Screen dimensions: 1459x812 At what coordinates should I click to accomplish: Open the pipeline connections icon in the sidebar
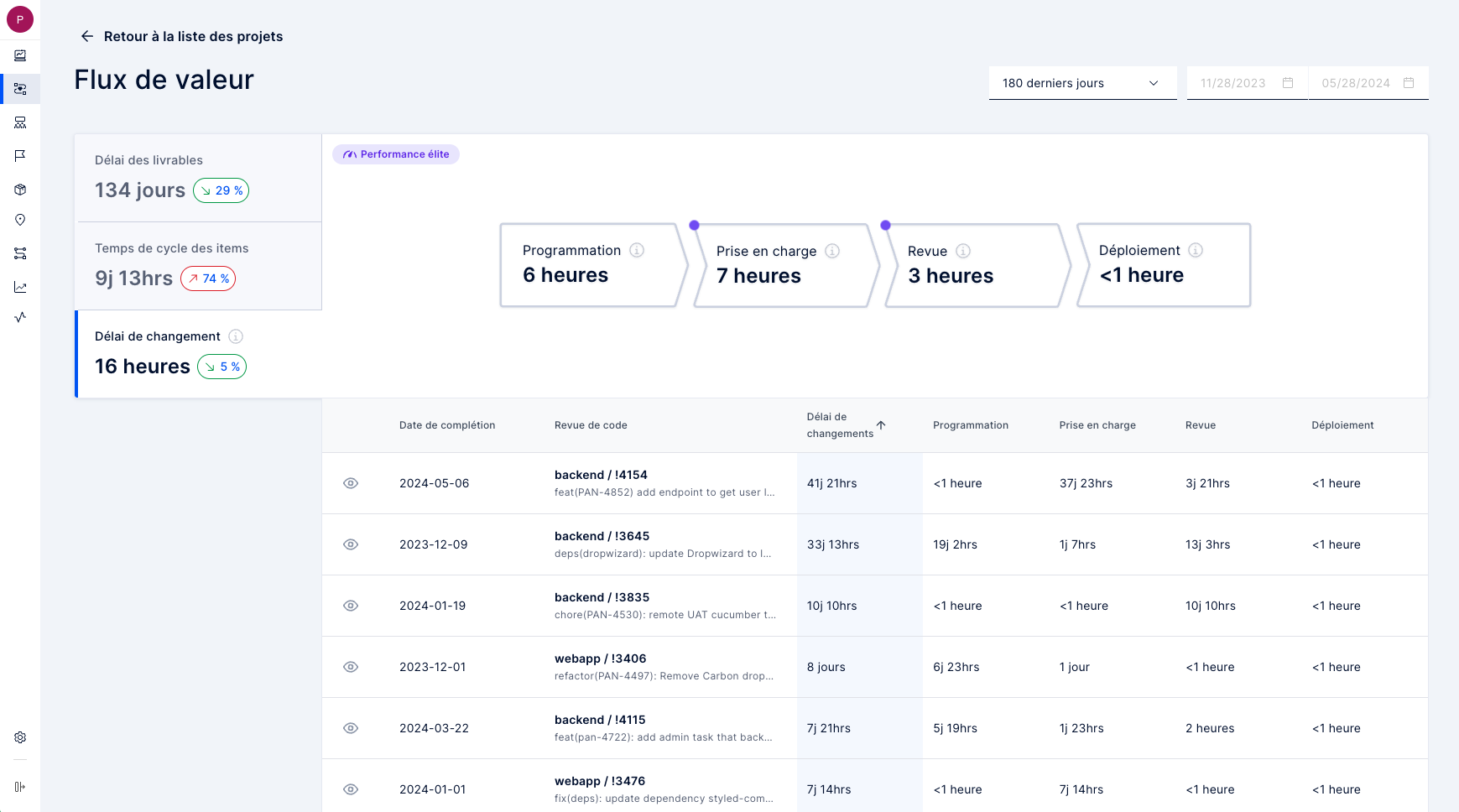20,252
